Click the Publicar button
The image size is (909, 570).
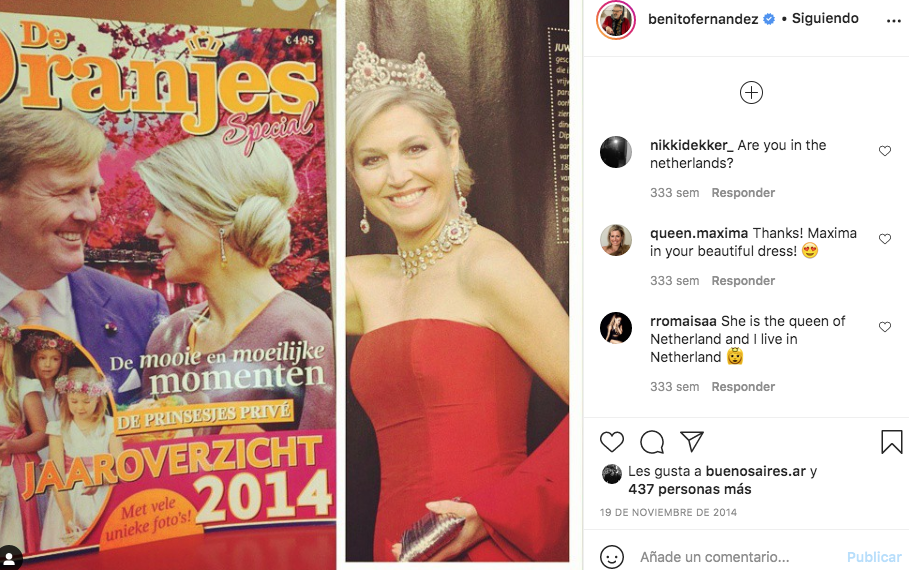tap(874, 557)
